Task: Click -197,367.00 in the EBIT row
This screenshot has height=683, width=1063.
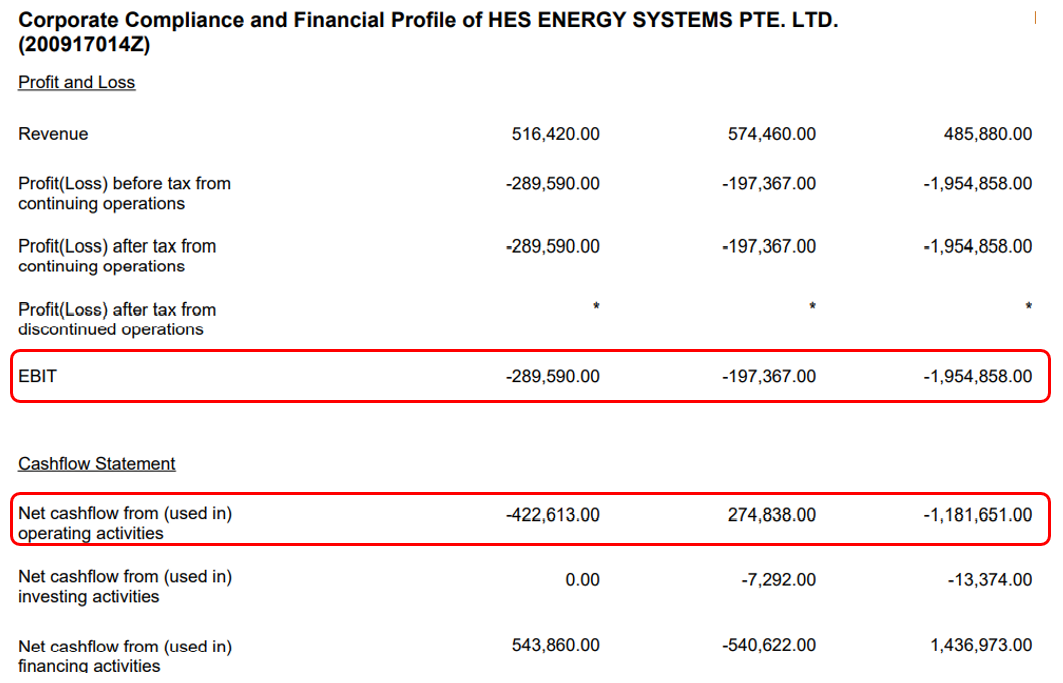Action: (769, 376)
